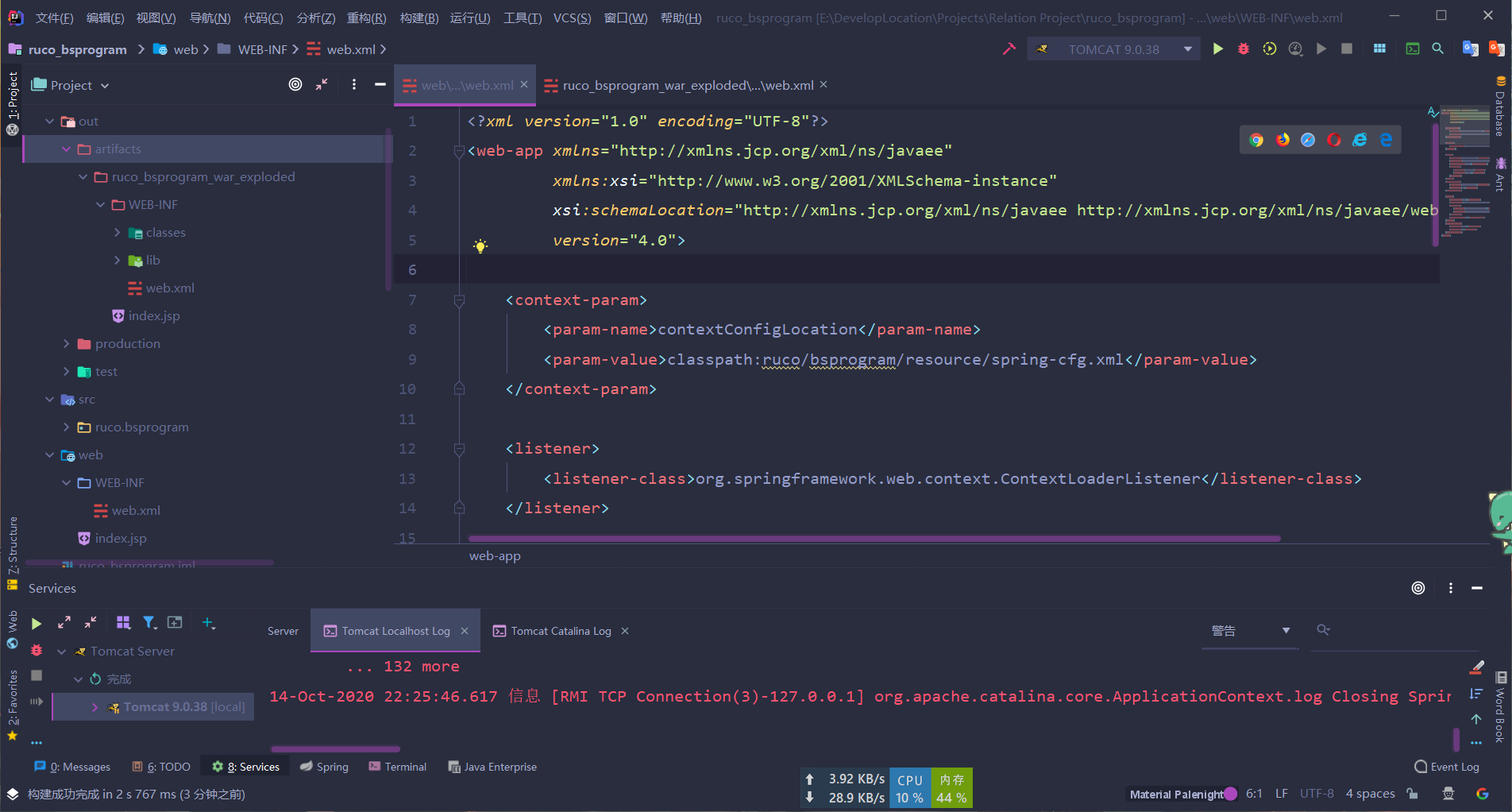
Task: Run service in Services toolbar
Action: (37, 624)
